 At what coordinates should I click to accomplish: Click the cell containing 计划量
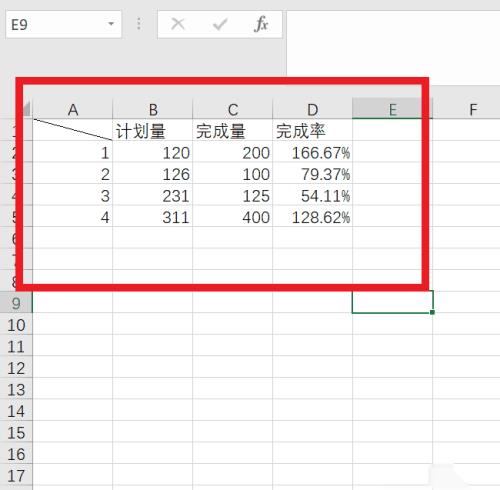(153, 130)
